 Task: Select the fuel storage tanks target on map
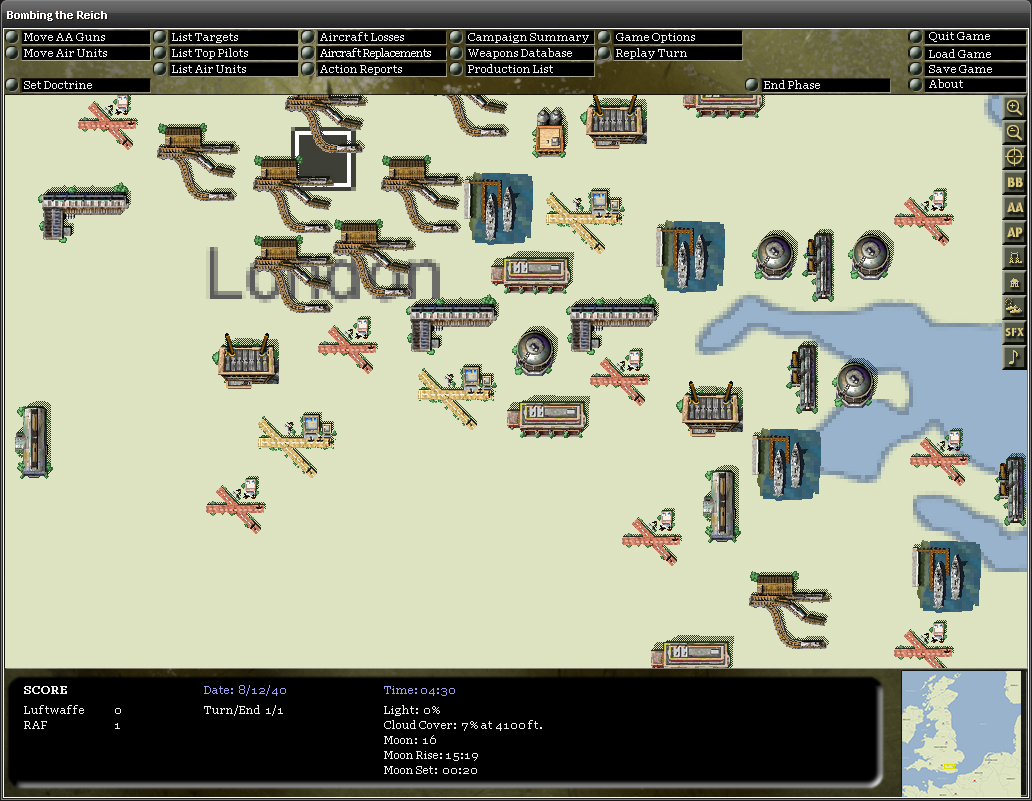click(x=550, y=132)
